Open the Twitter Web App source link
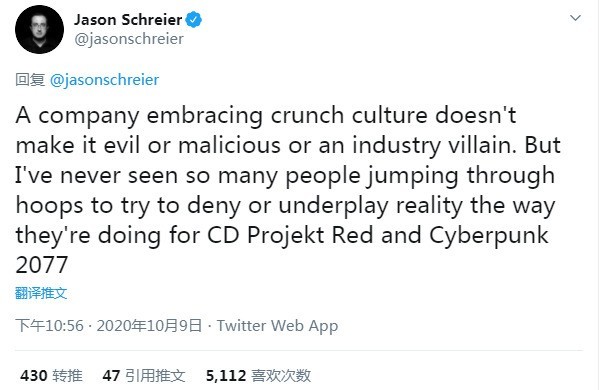 coord(277,326)
